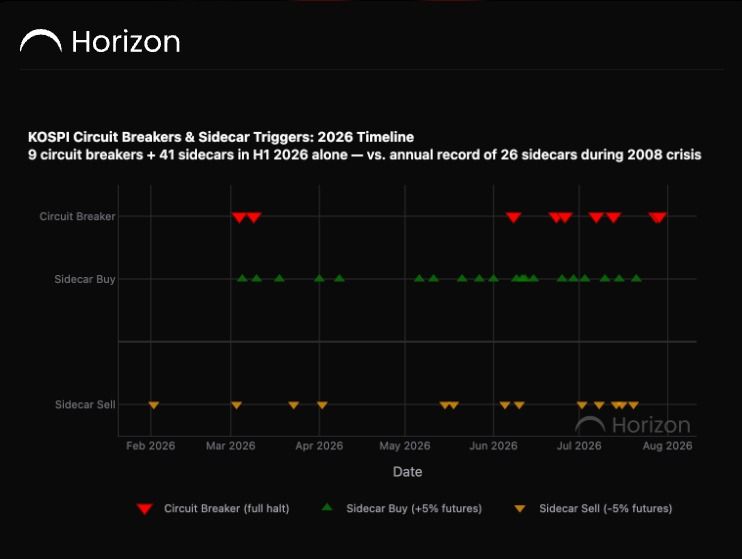Click the orange triangle legend icon
This screenshot has width=742, height=559.
[x=520, y=509]
